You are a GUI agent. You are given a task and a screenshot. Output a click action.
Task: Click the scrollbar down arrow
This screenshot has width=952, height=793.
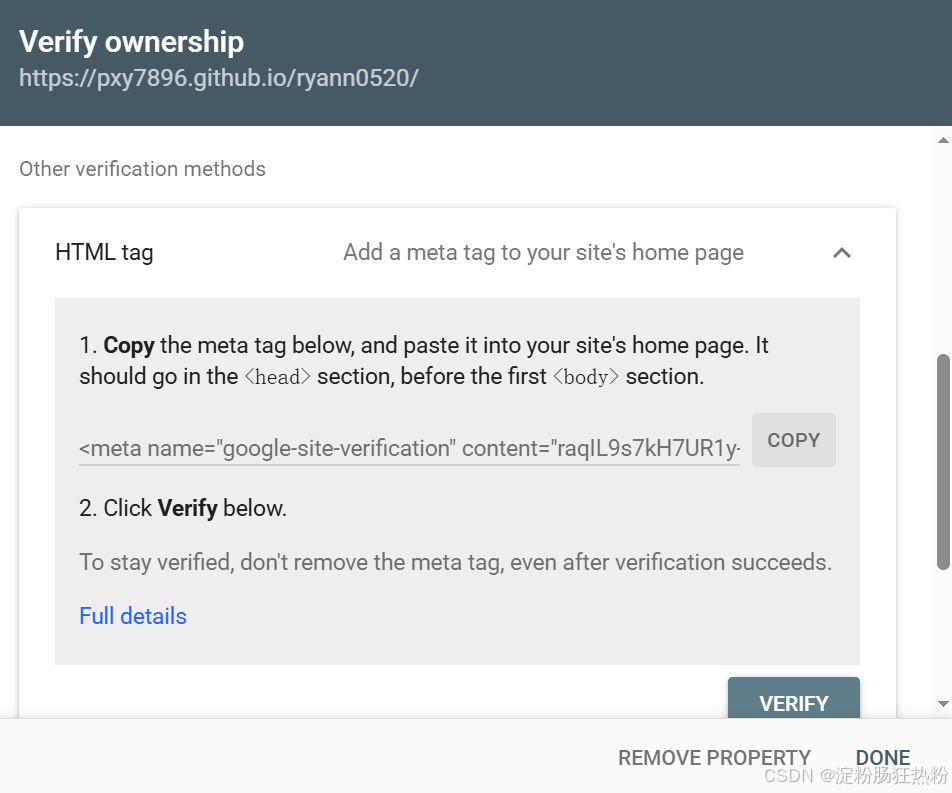pyautogui.click(x=943, y=704)
